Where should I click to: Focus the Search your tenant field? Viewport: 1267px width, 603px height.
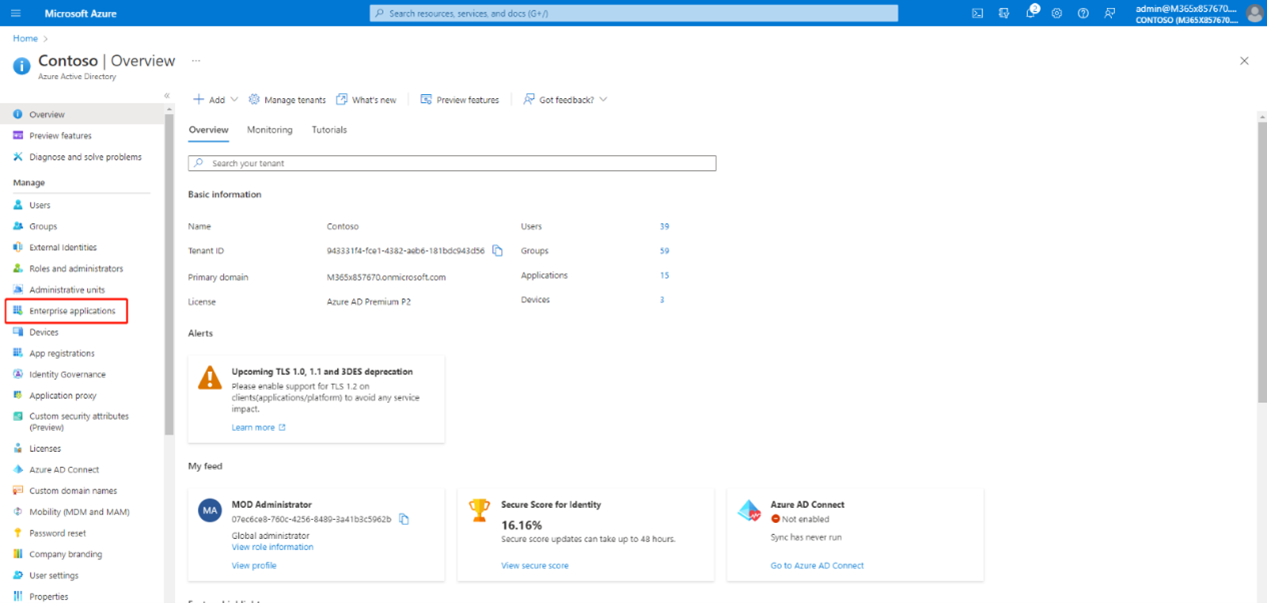tap(452, 163)
